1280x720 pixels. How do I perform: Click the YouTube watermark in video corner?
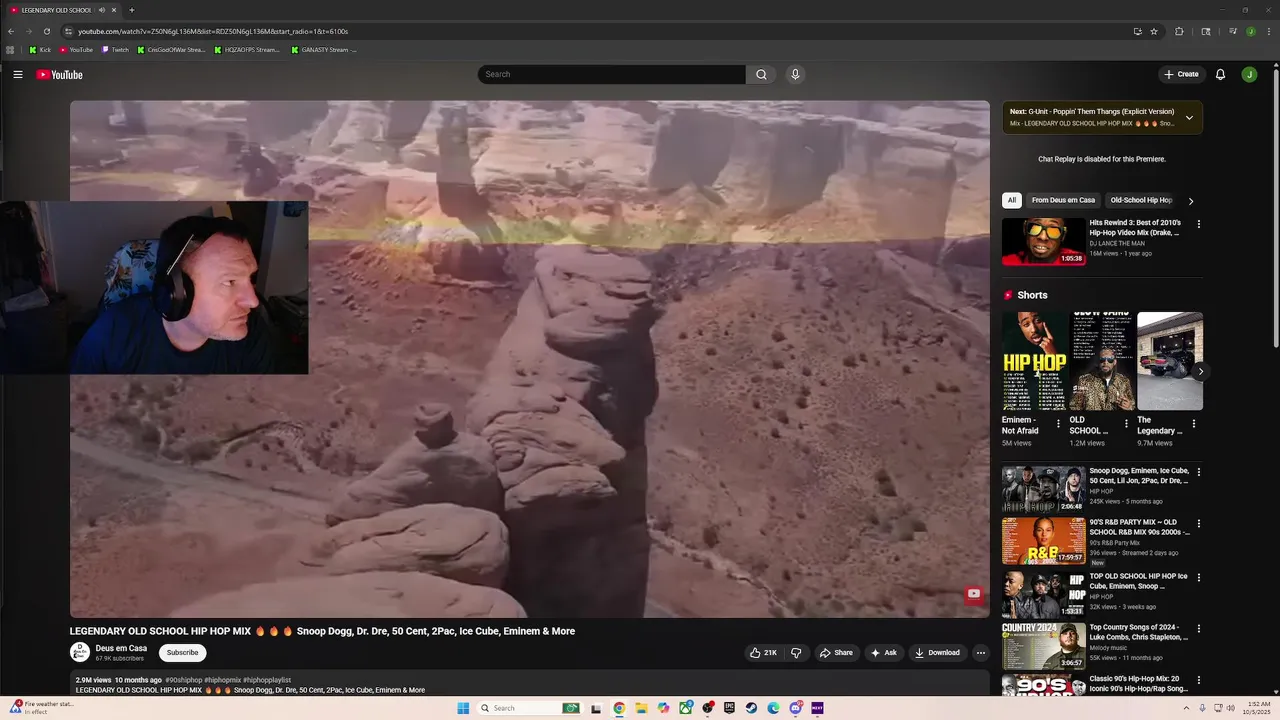(973, 594)
